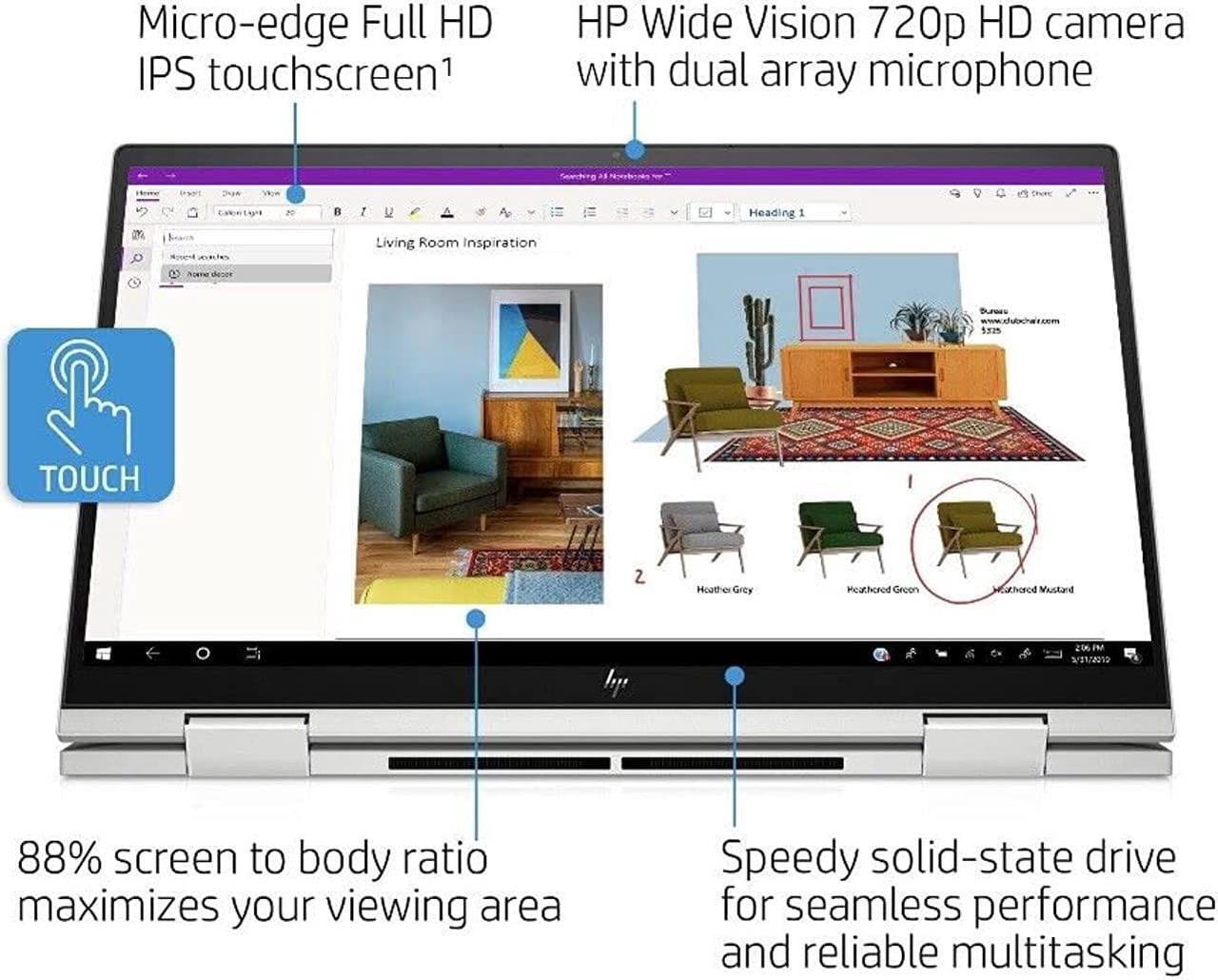Click the Redo icon
The height and width of the screenshot is (980, 1218).
(167, 212)
